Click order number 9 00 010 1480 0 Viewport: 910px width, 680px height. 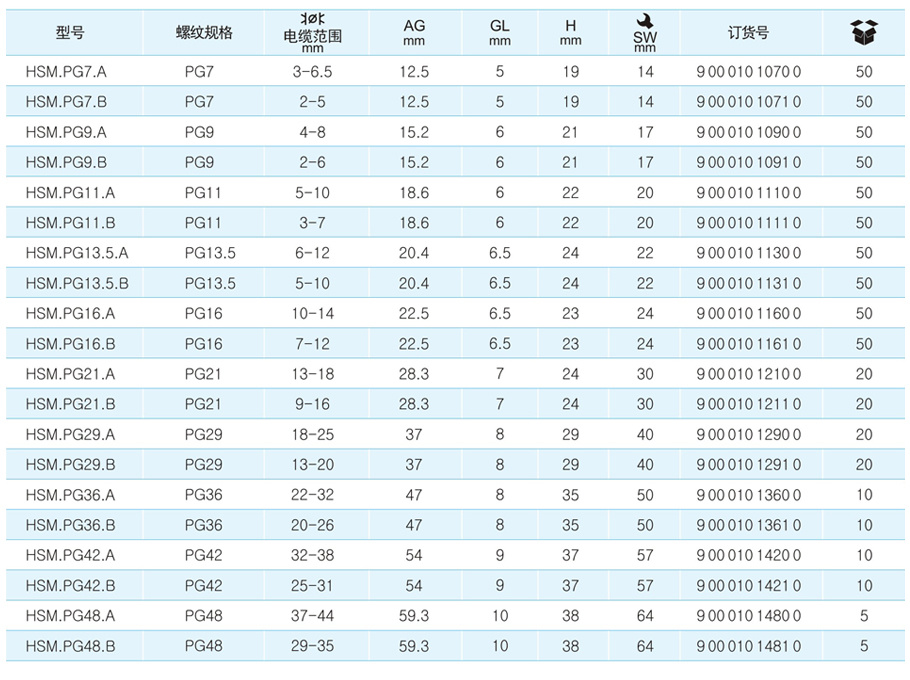click(749, 616)
